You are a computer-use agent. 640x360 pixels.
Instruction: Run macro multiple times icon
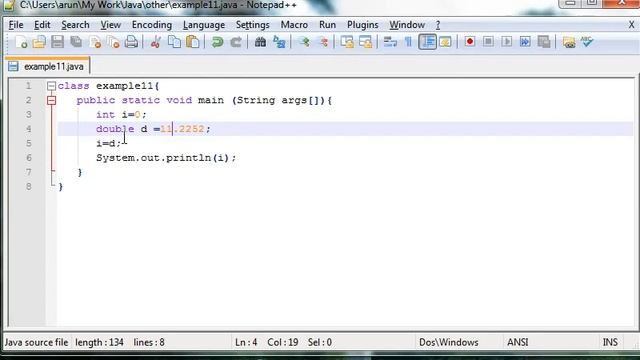click(525, 42)
